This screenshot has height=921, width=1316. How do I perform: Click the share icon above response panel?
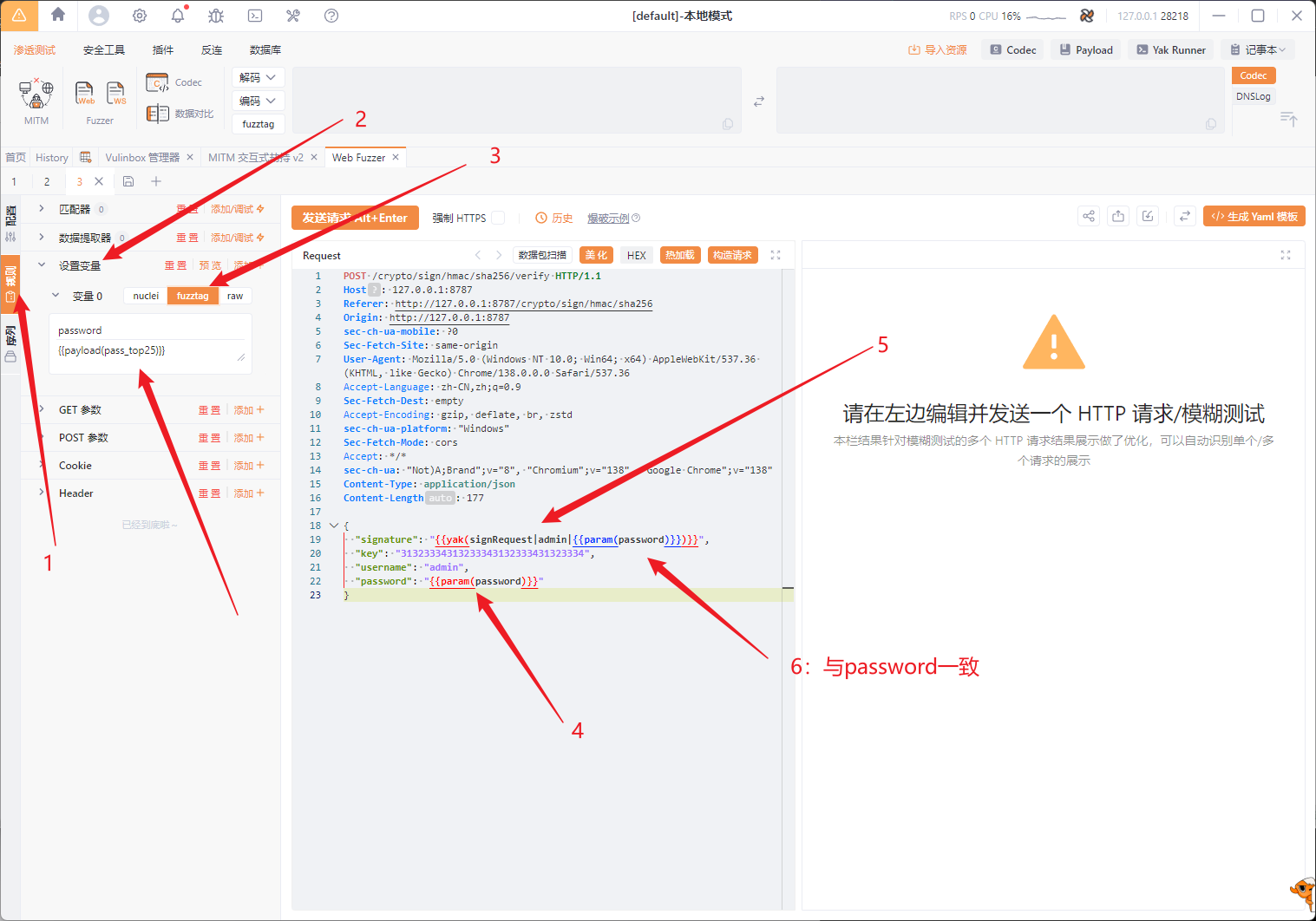pos(1089,216)
